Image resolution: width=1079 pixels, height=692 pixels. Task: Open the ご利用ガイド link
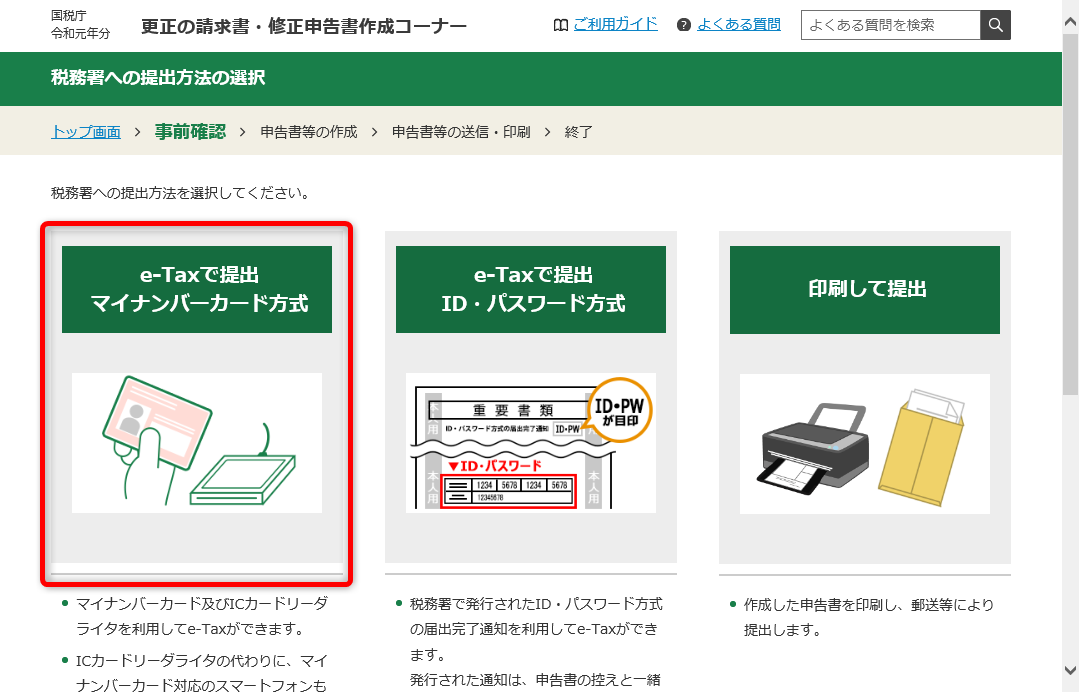tap(615, 25)
